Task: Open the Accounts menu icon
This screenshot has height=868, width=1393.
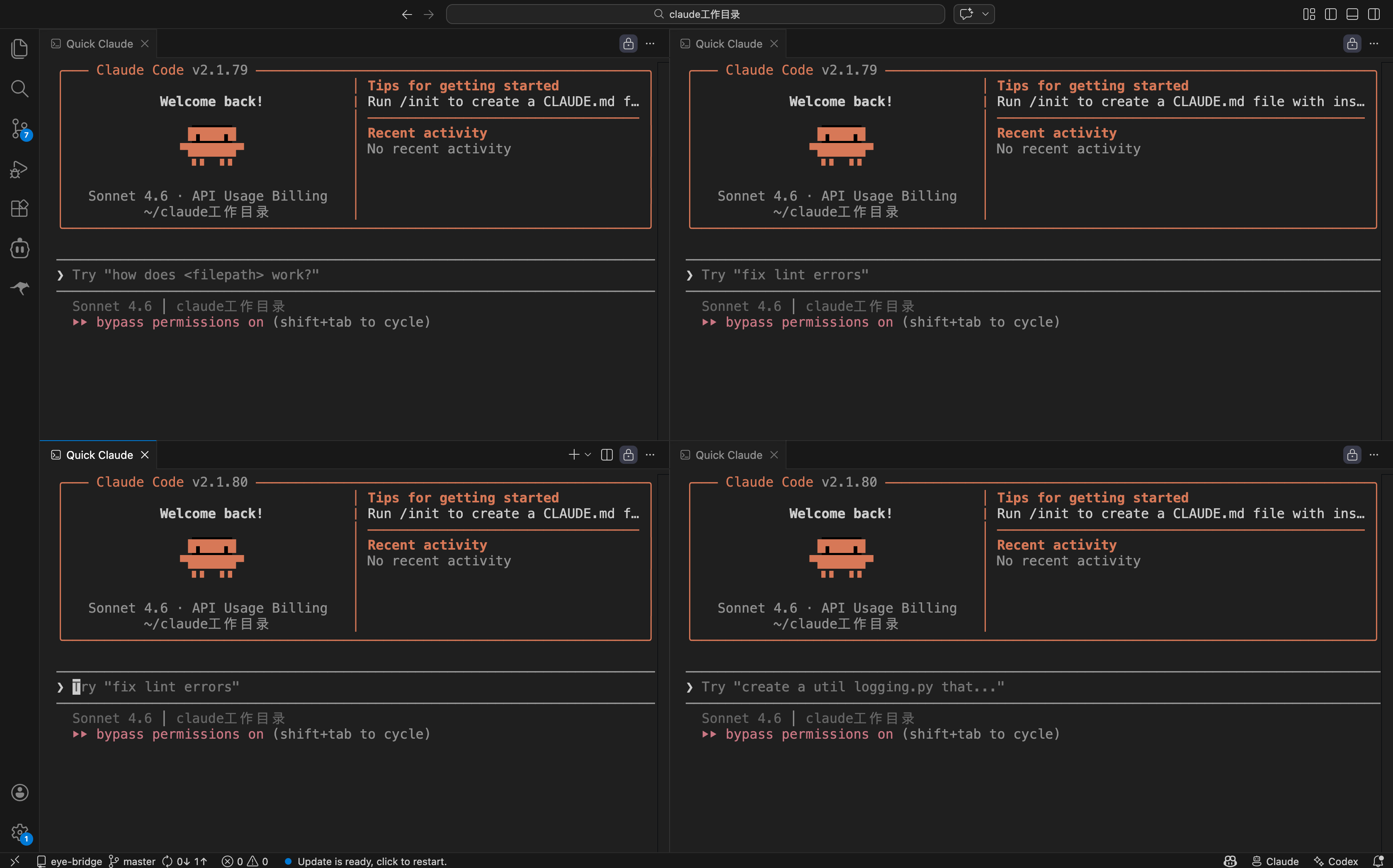Action: (x=19, y=793)
